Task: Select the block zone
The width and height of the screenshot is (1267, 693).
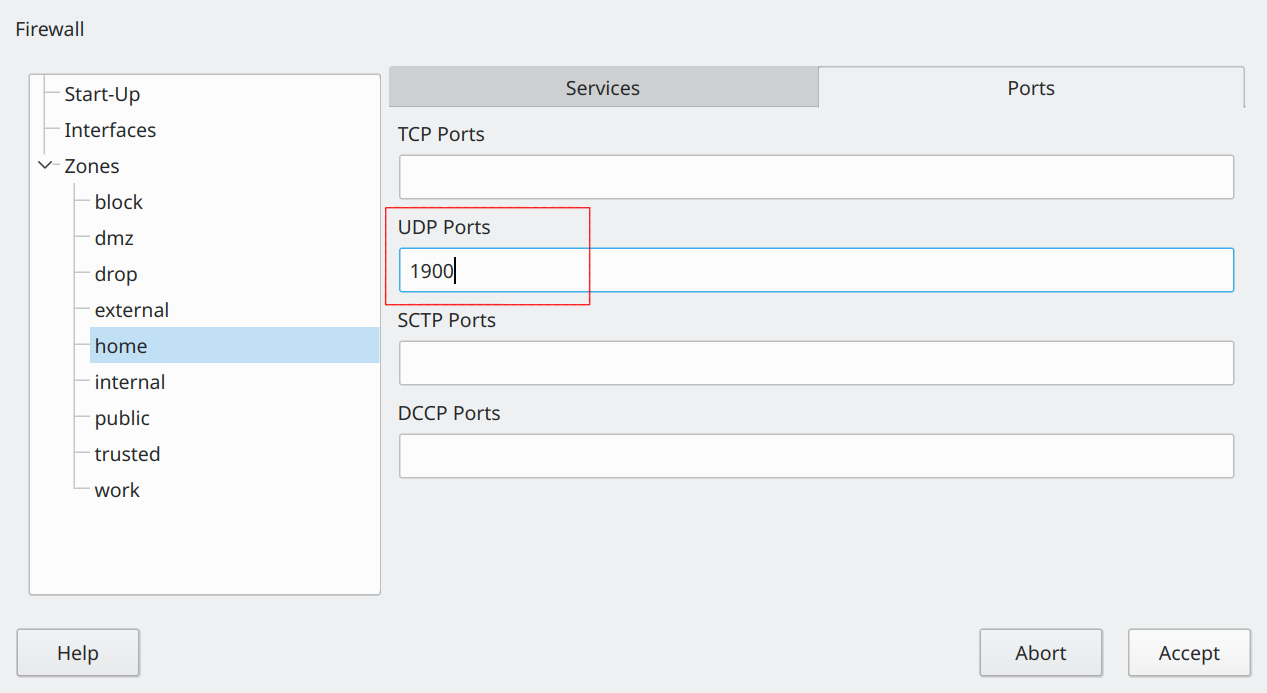Action: pyautogui.click(x=118, y=201)
